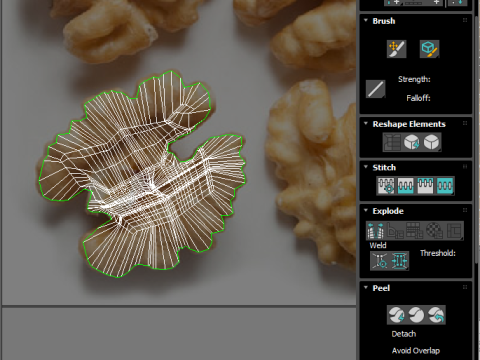Screen dimensions: 480x360
Task: Click the Avoid Overlap label in Peel
Action: (x=416, y=351)
